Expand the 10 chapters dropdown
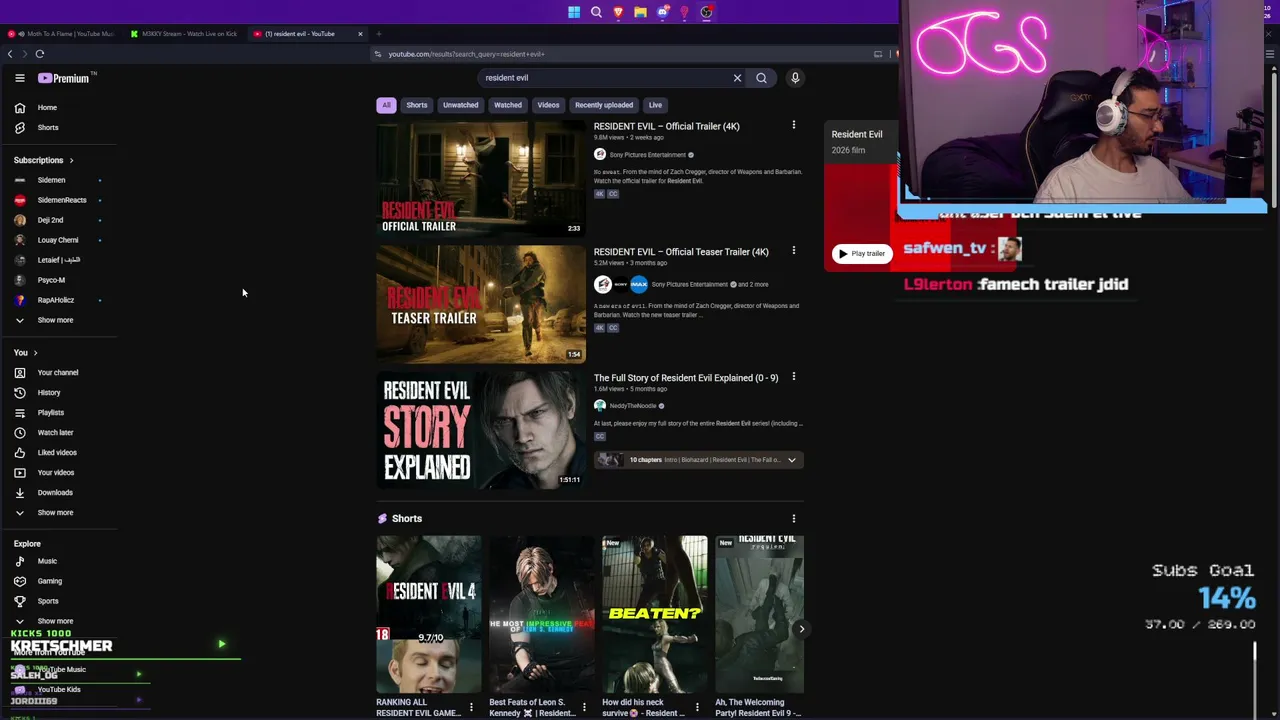The width and height of the screenshot is (1280, 720). (791, 460)
